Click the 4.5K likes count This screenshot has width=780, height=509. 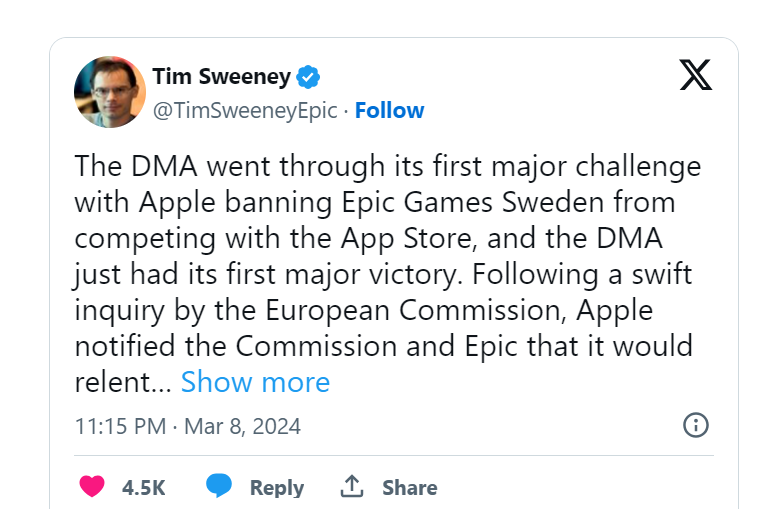[143, 487]
